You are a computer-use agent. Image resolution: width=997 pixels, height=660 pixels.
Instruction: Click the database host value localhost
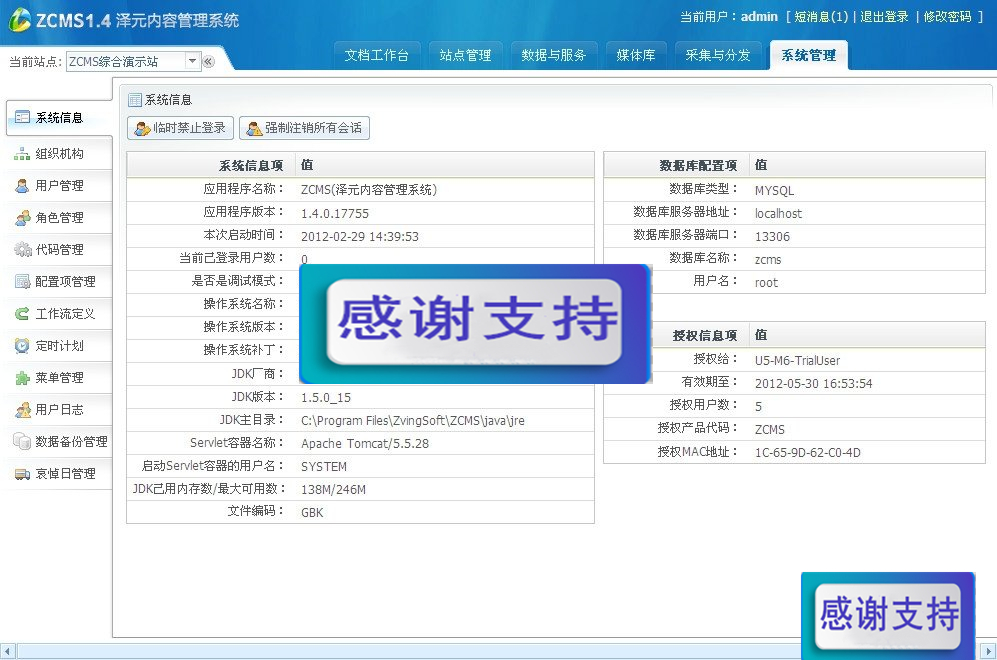pos(778,214)
